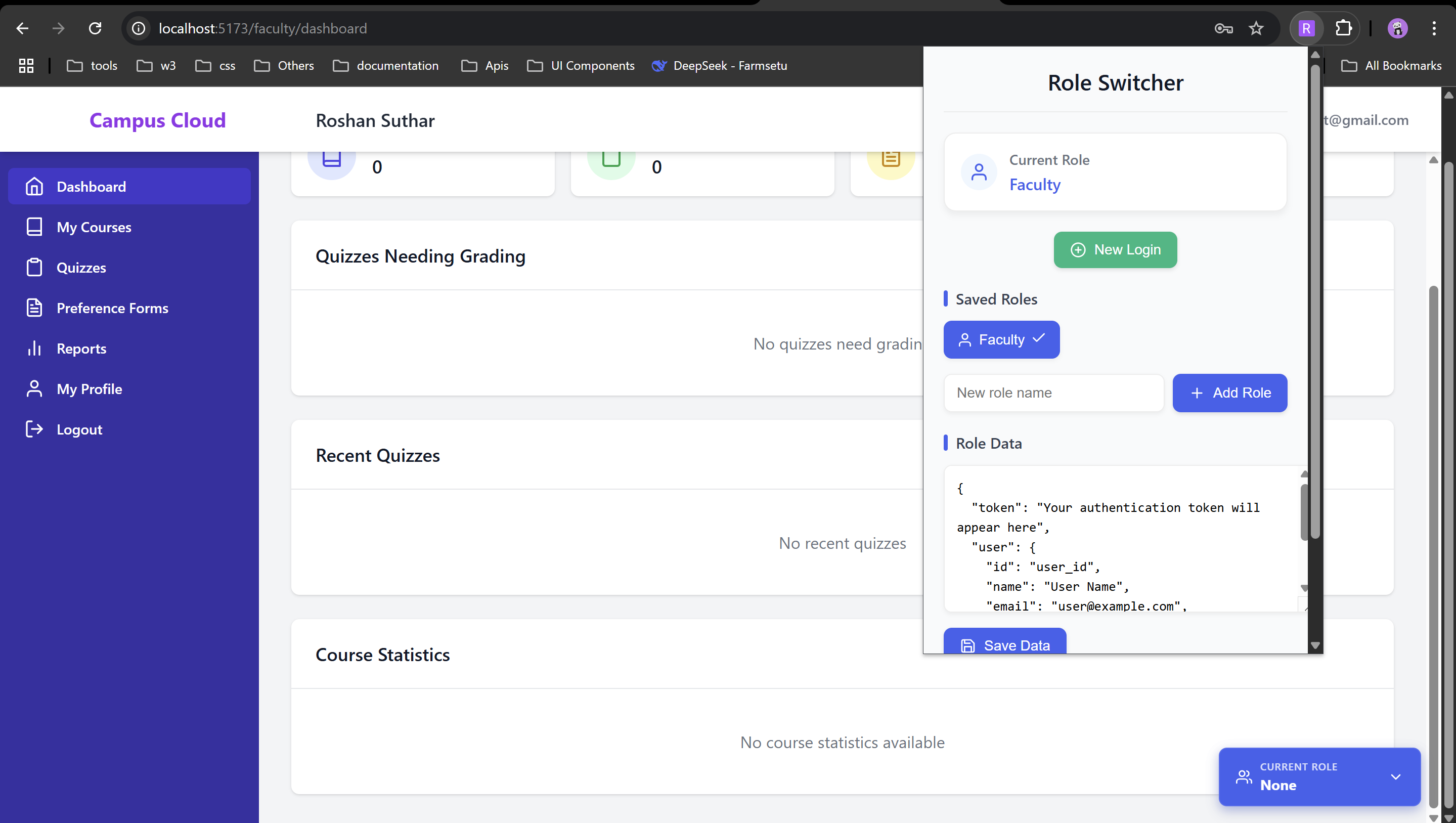
Task: Click the Preference Forms document icon
Action: point(34,308)
